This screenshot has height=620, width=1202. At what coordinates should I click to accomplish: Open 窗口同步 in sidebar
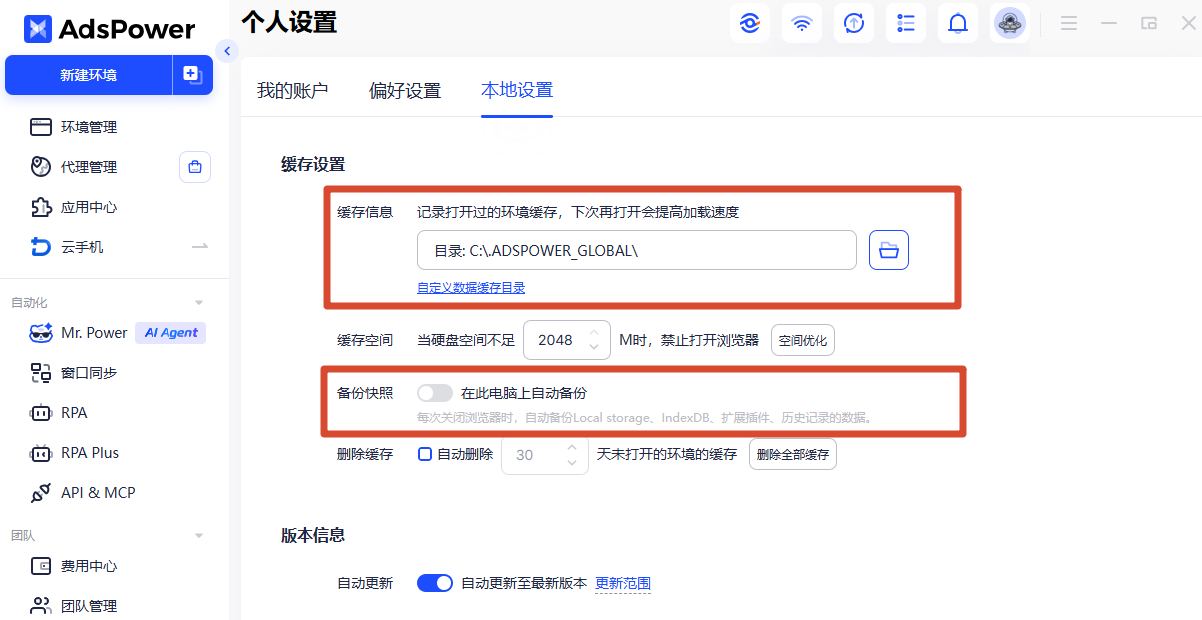coord(89,373)
